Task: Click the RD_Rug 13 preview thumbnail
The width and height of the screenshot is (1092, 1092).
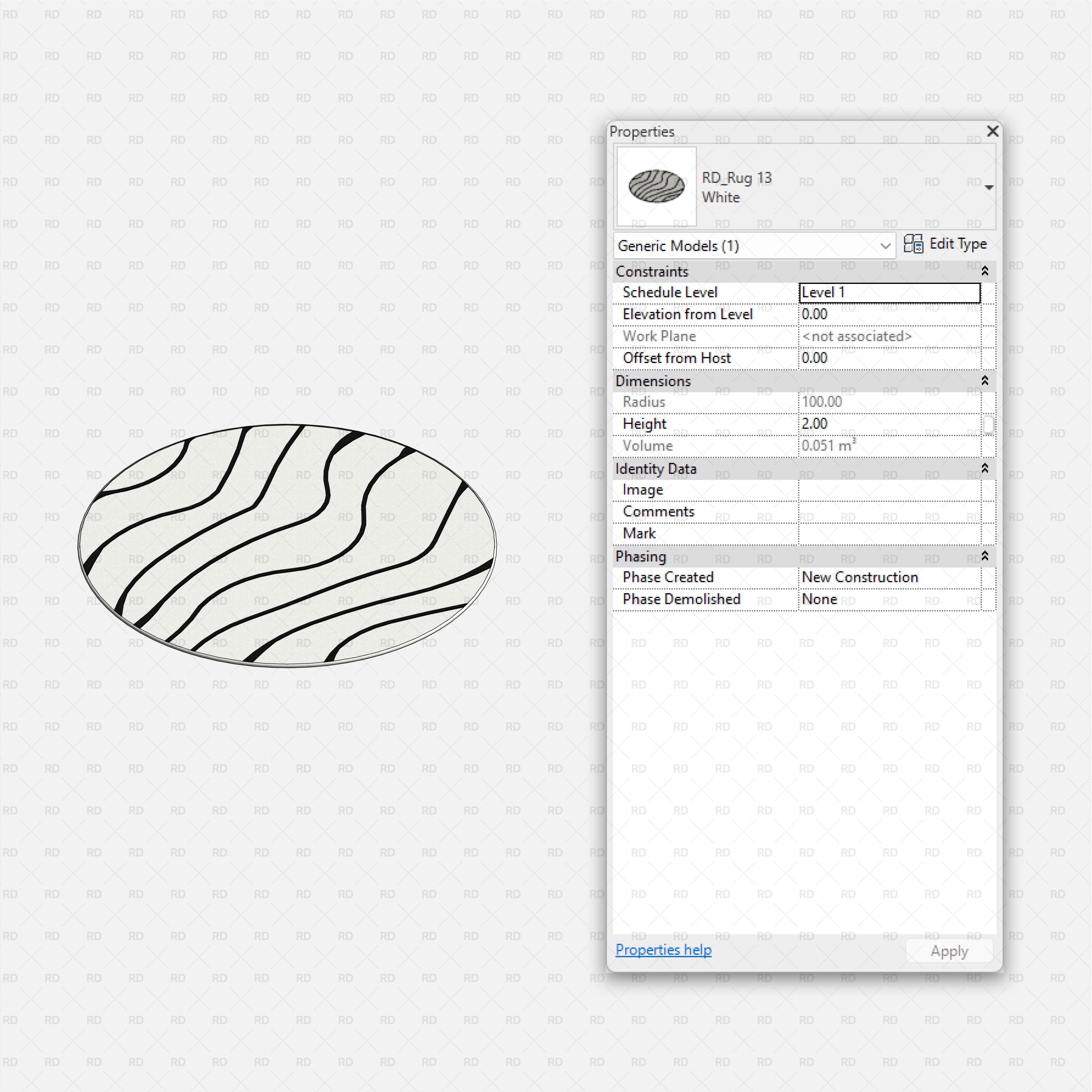Action: (655, 185)
